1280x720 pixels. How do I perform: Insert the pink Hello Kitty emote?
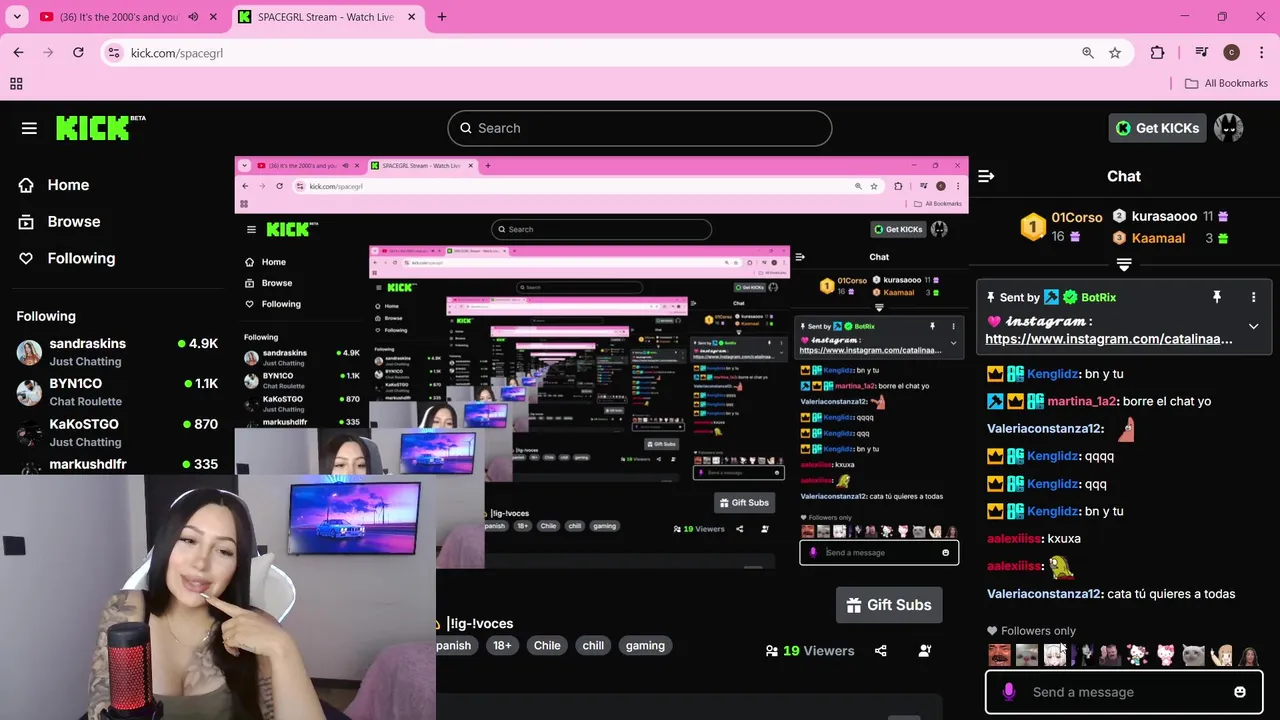tap(1166, 656)
